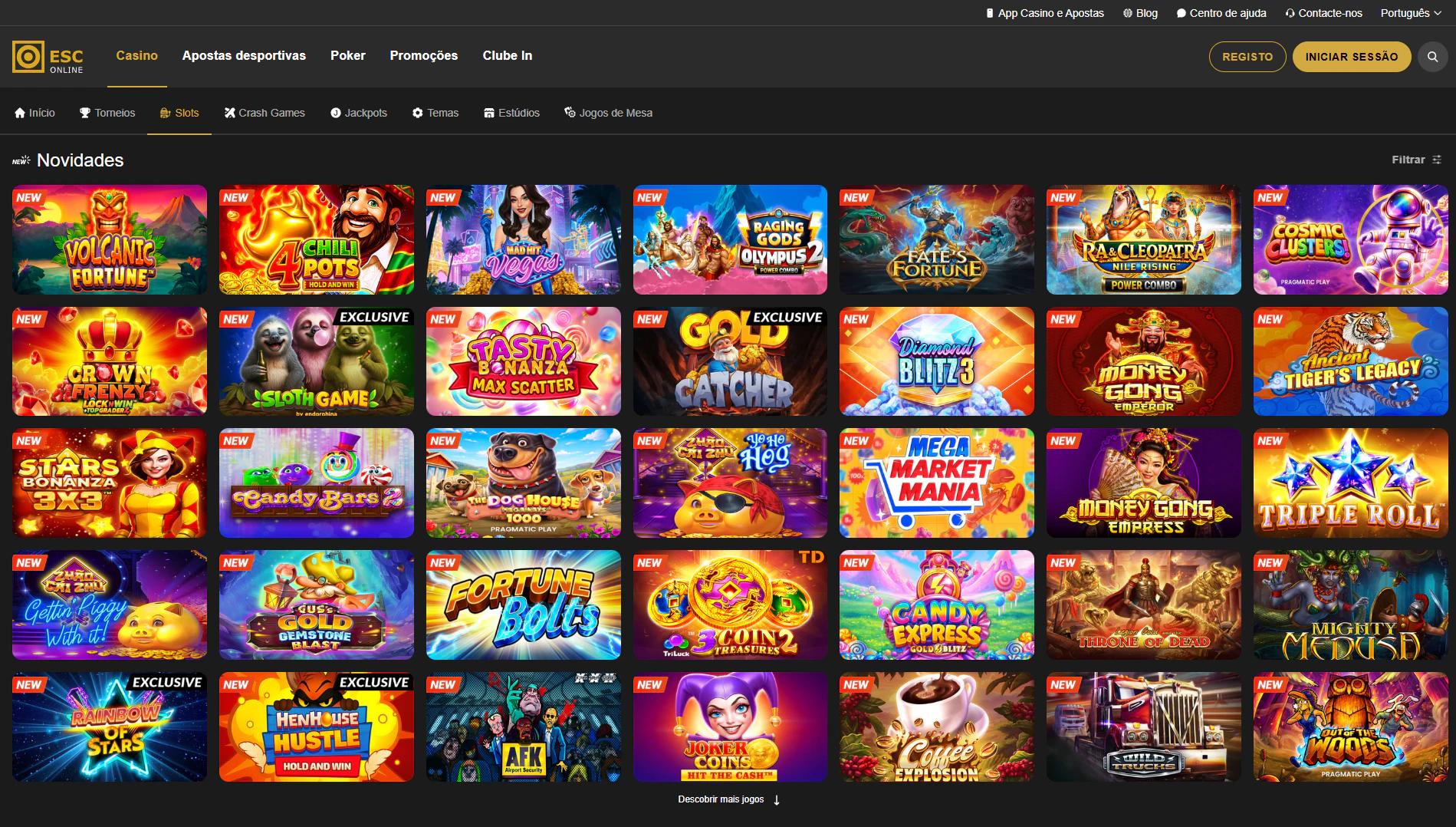Open the Promoções menu item
Image resolution: width=1456 pixels, height=827 pixels.
click(424, 55)
